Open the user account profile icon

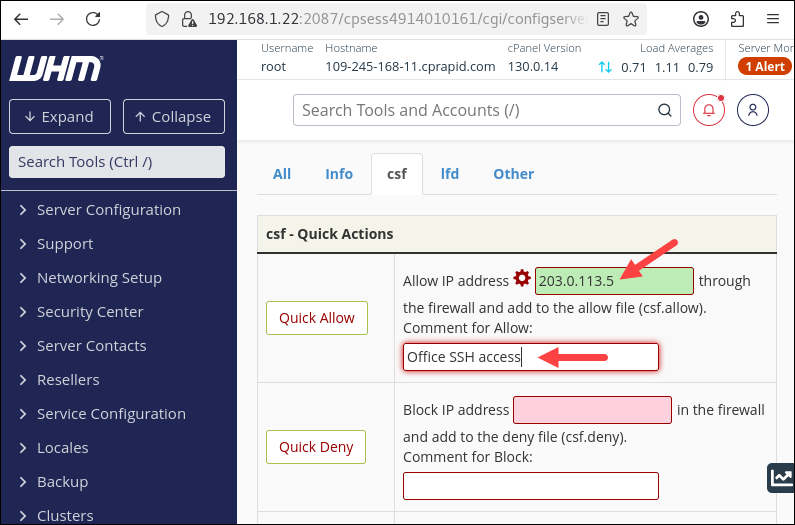coord(753,110)
